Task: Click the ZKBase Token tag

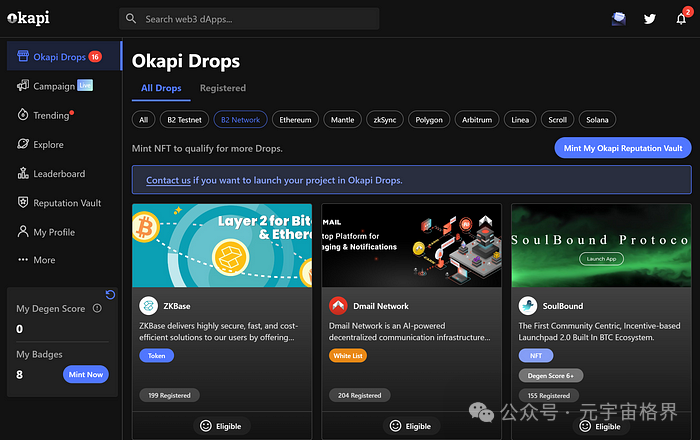Action: point(156,356)
